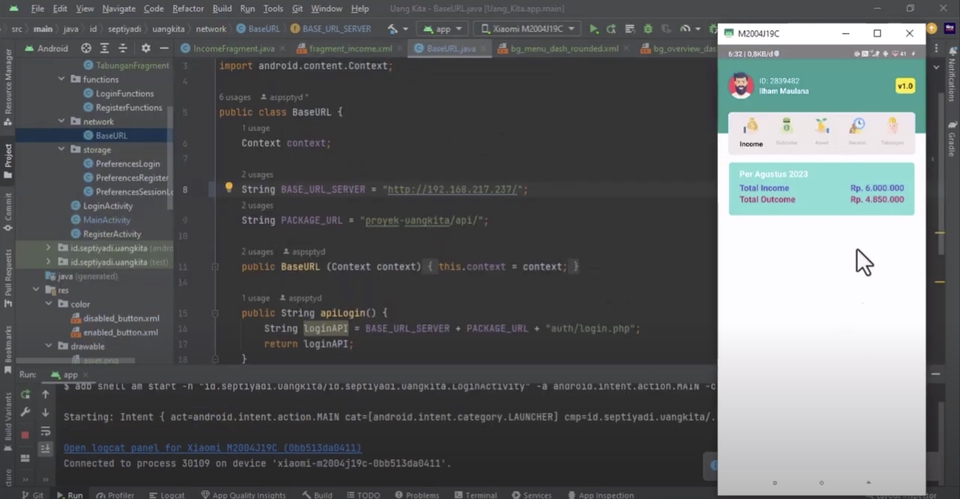Open the Logcat tool window
Image resolution: width=960 pixels, height=499 pixels.
tap(167, 495)
